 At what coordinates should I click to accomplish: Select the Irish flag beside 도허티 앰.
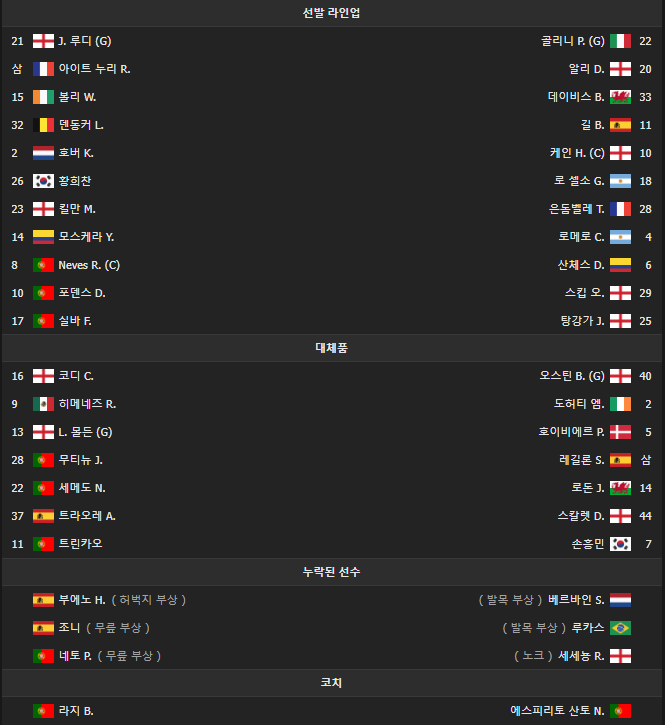620,404
